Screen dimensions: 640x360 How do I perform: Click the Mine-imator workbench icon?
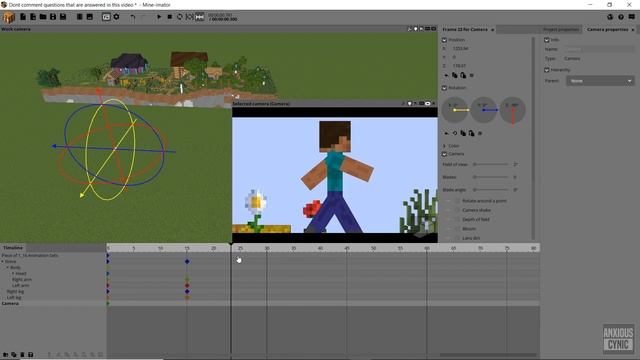(9, 17)
